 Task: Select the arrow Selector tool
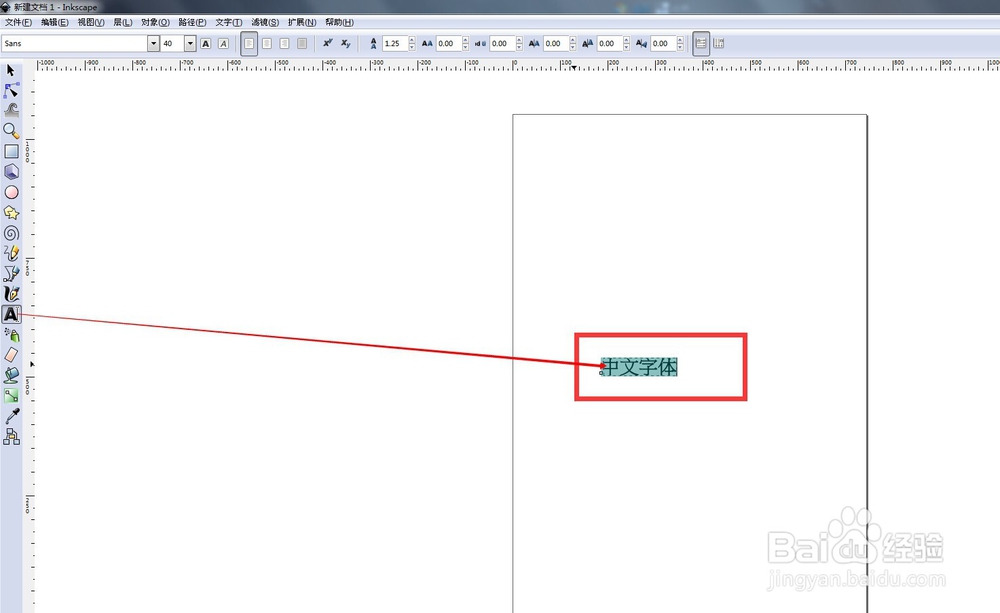coord(11,70)
